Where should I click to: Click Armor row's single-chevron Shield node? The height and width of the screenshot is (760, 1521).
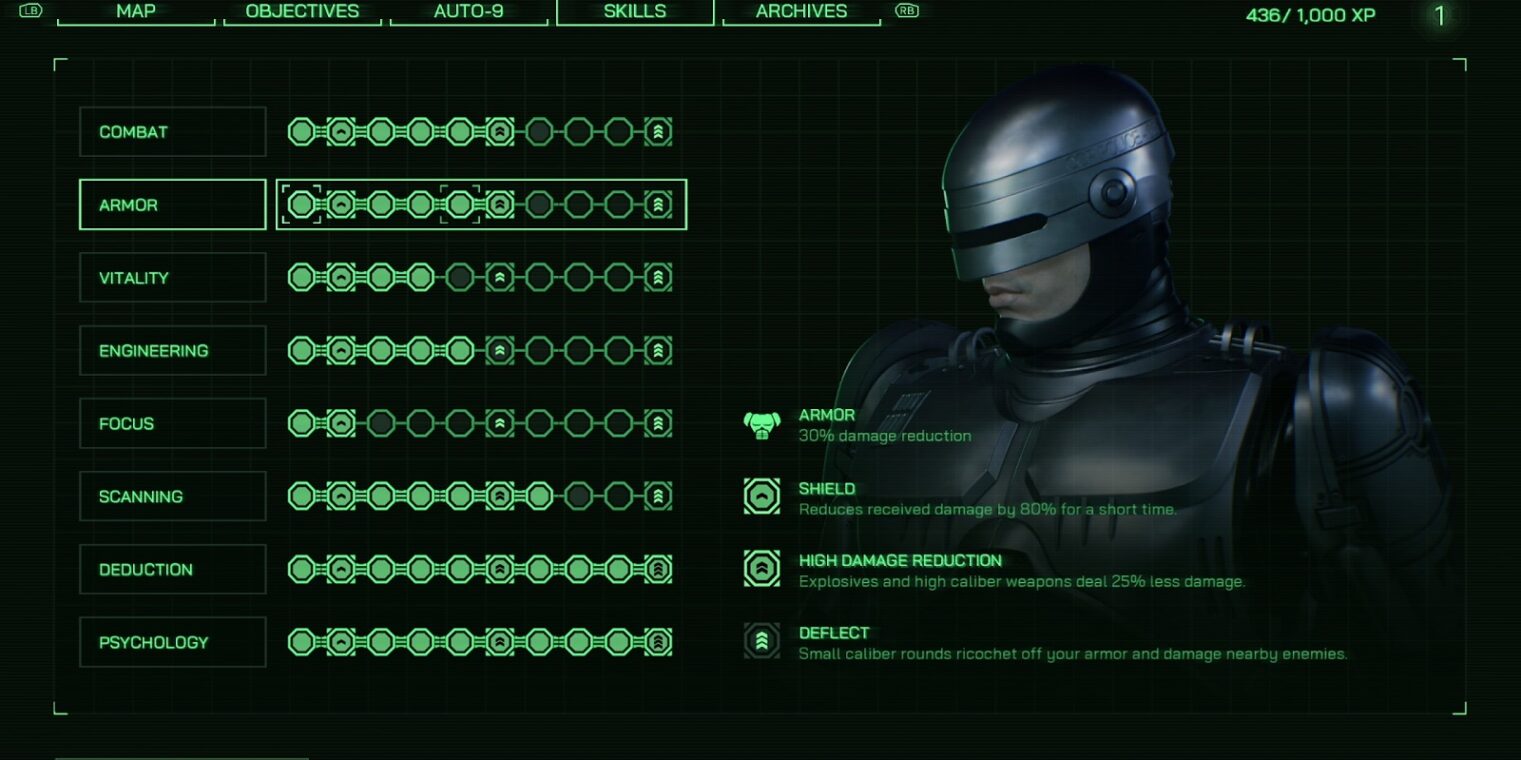[341, 205]
